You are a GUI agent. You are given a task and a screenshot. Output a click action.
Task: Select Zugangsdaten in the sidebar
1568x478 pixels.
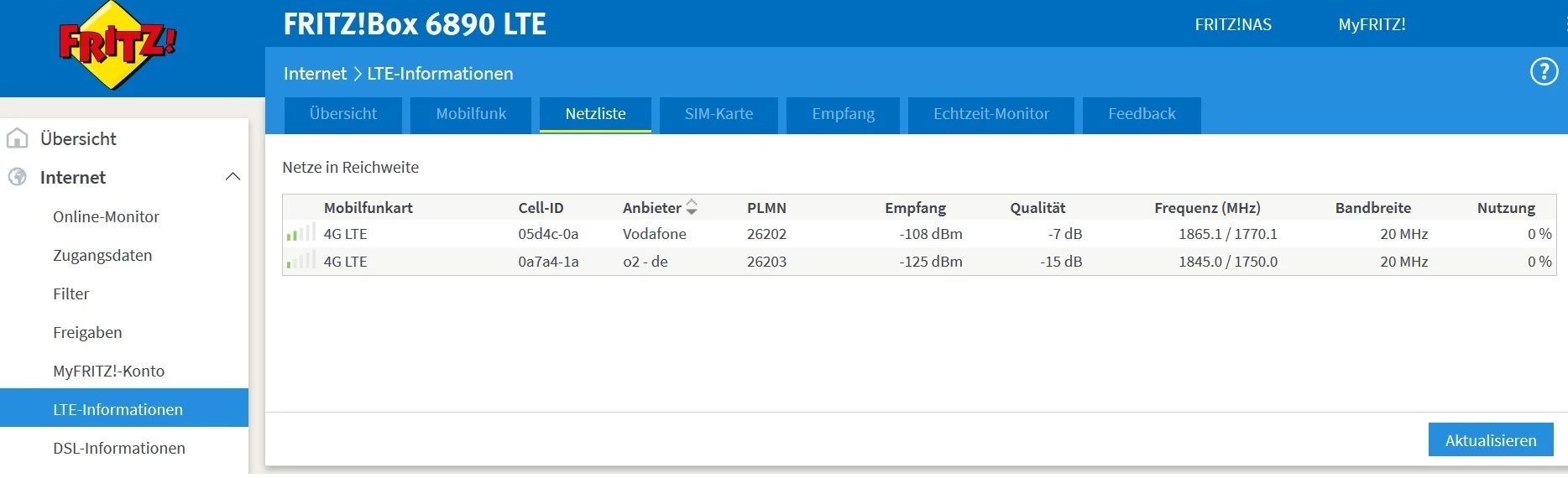[x=102, y=255]
